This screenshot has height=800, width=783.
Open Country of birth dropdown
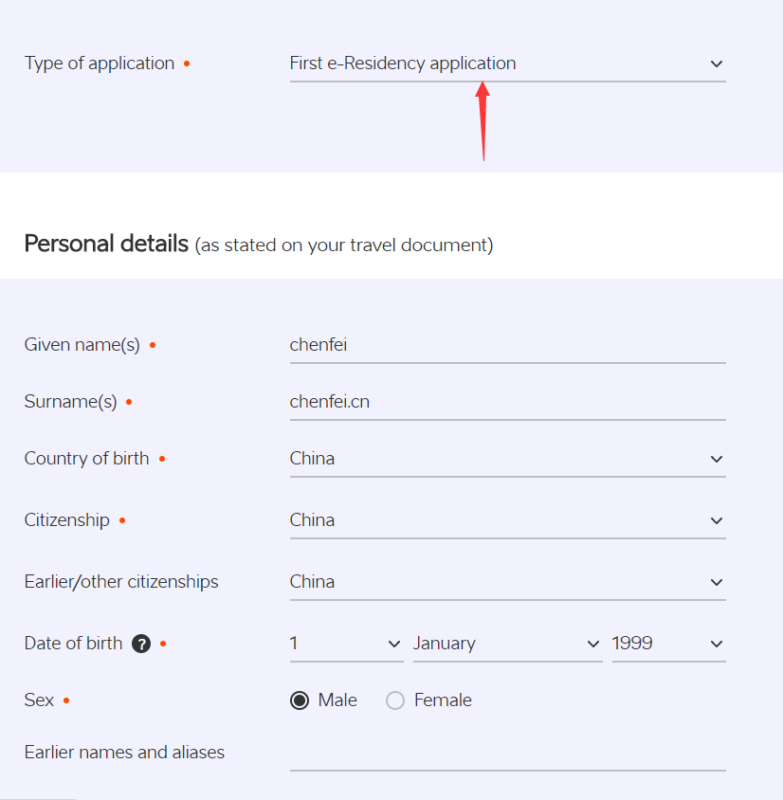[x=508, y=459]
